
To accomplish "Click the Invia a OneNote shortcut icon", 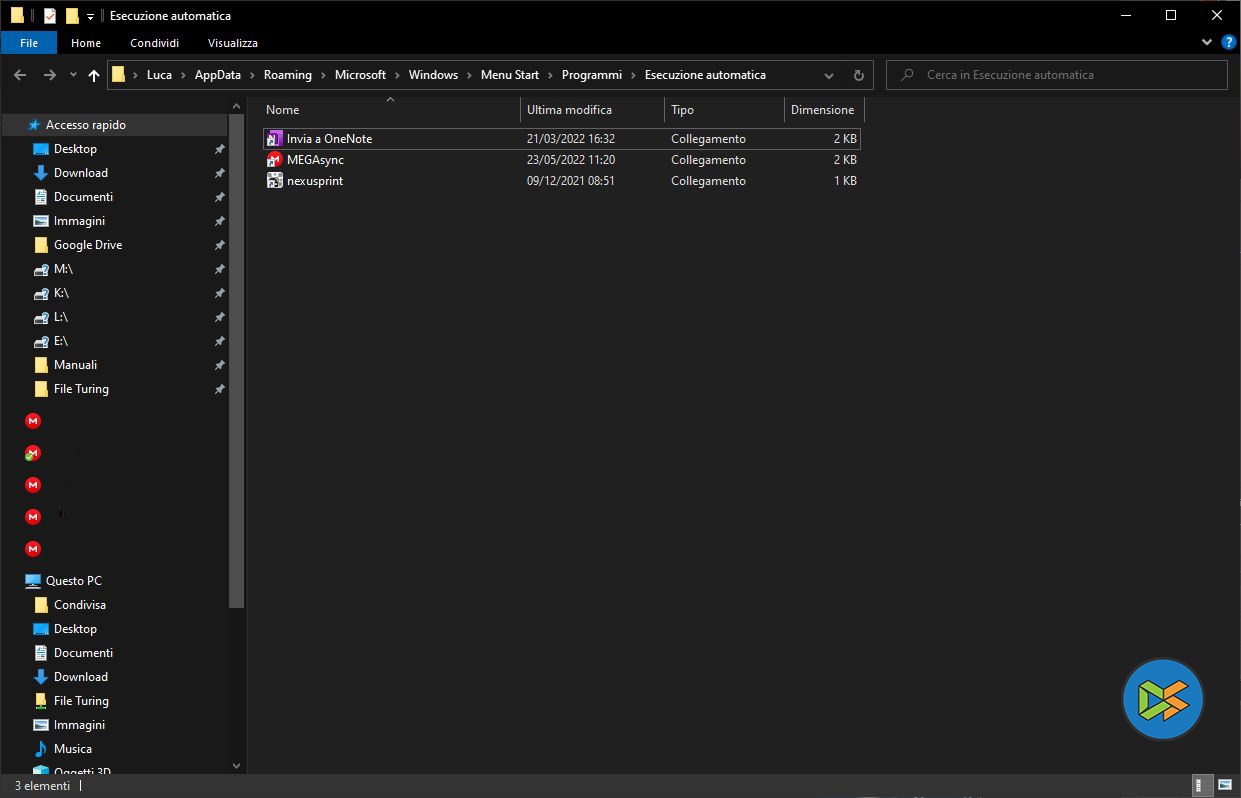I will tap(275, 139).
